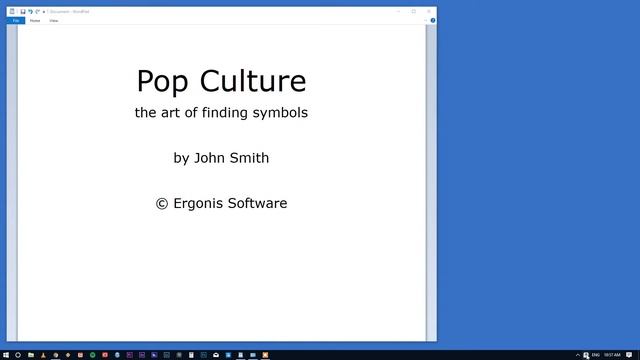Open the Customize Quick Access Toolbar dropdown
This screenshot has height=360, width=640.
tap(44, 12)
